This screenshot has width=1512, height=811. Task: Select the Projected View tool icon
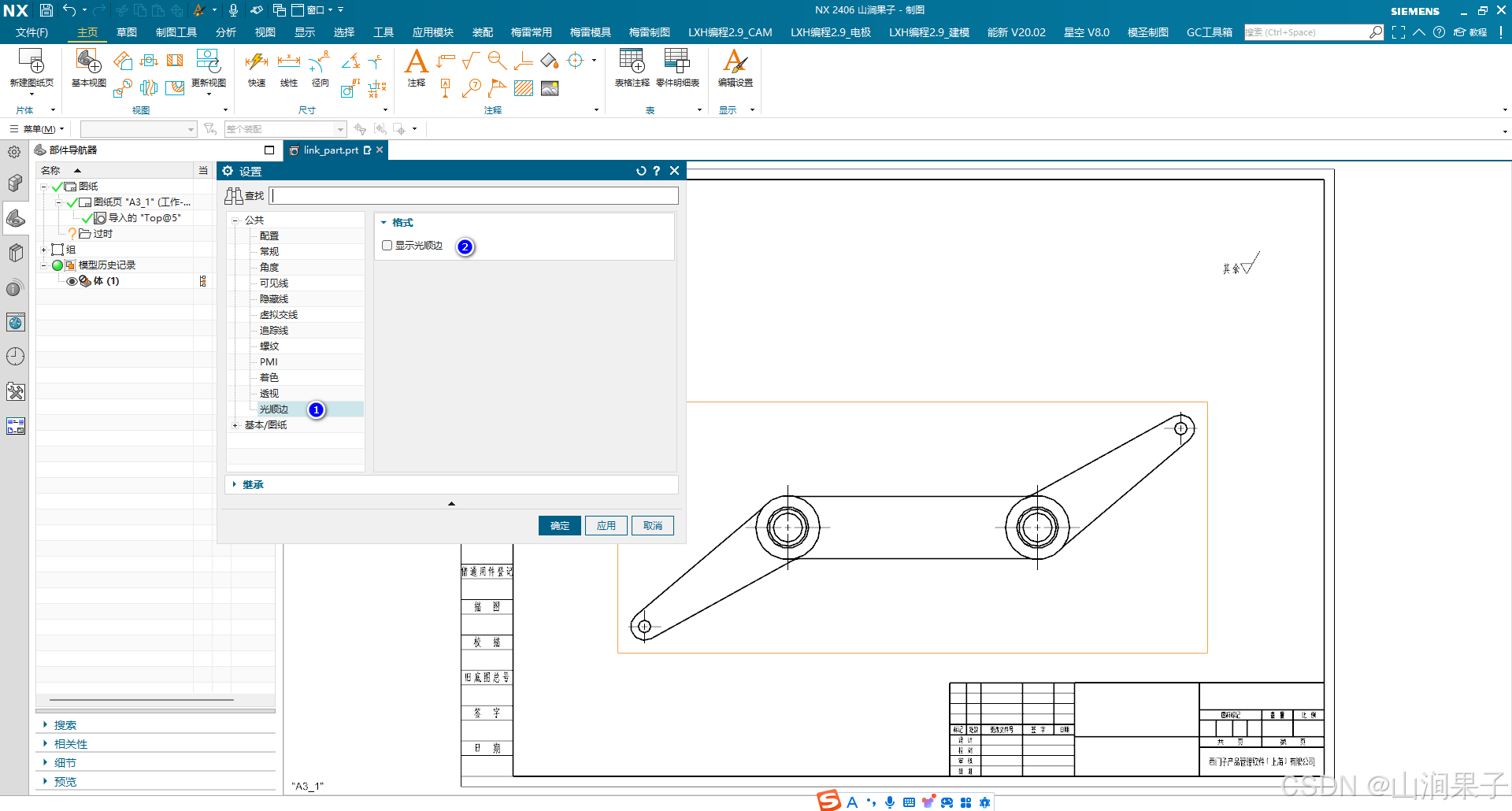pyautogui.click(x=123, y=61)
